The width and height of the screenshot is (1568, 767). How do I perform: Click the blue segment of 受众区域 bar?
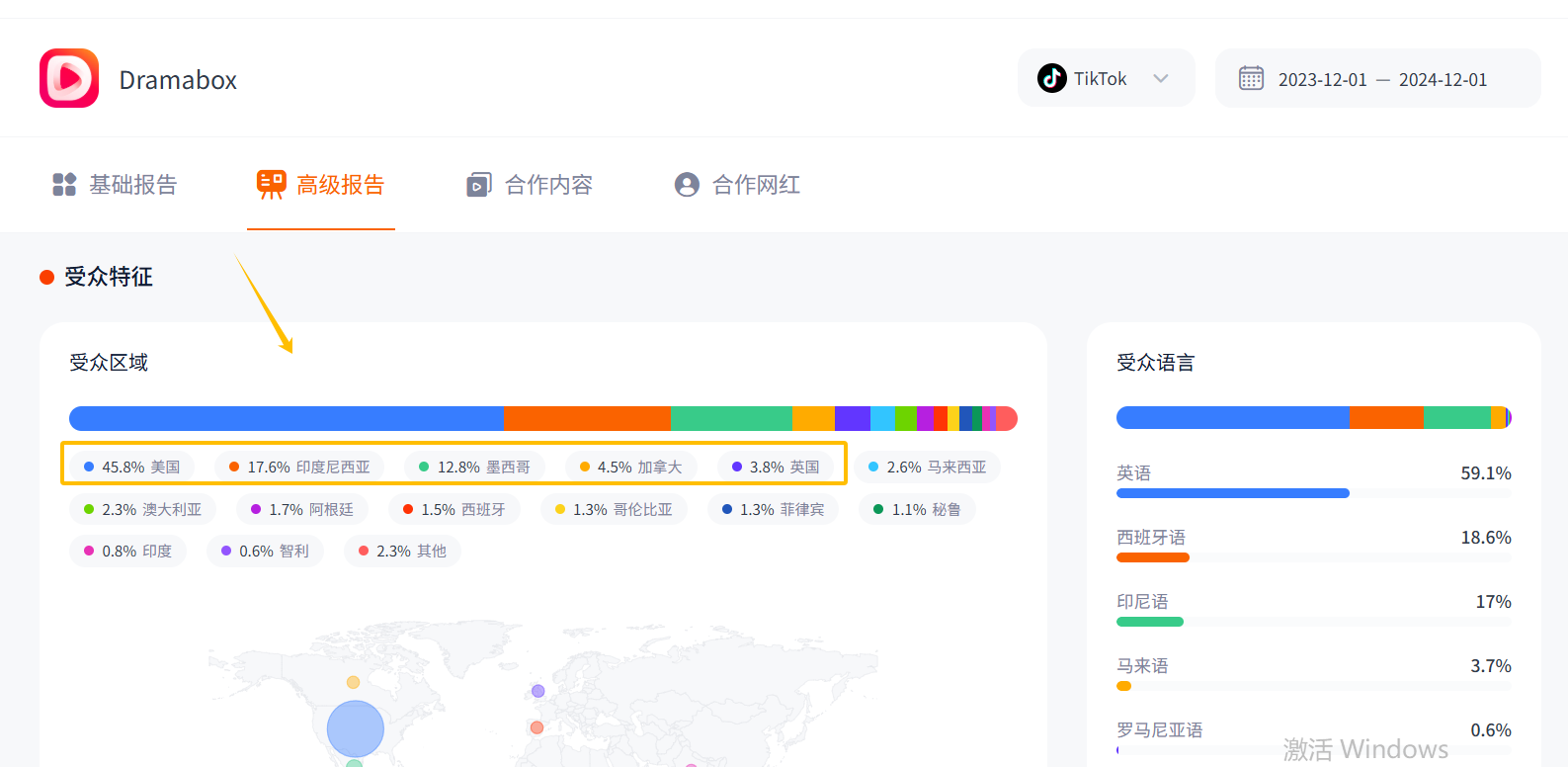tap(286, 418)
